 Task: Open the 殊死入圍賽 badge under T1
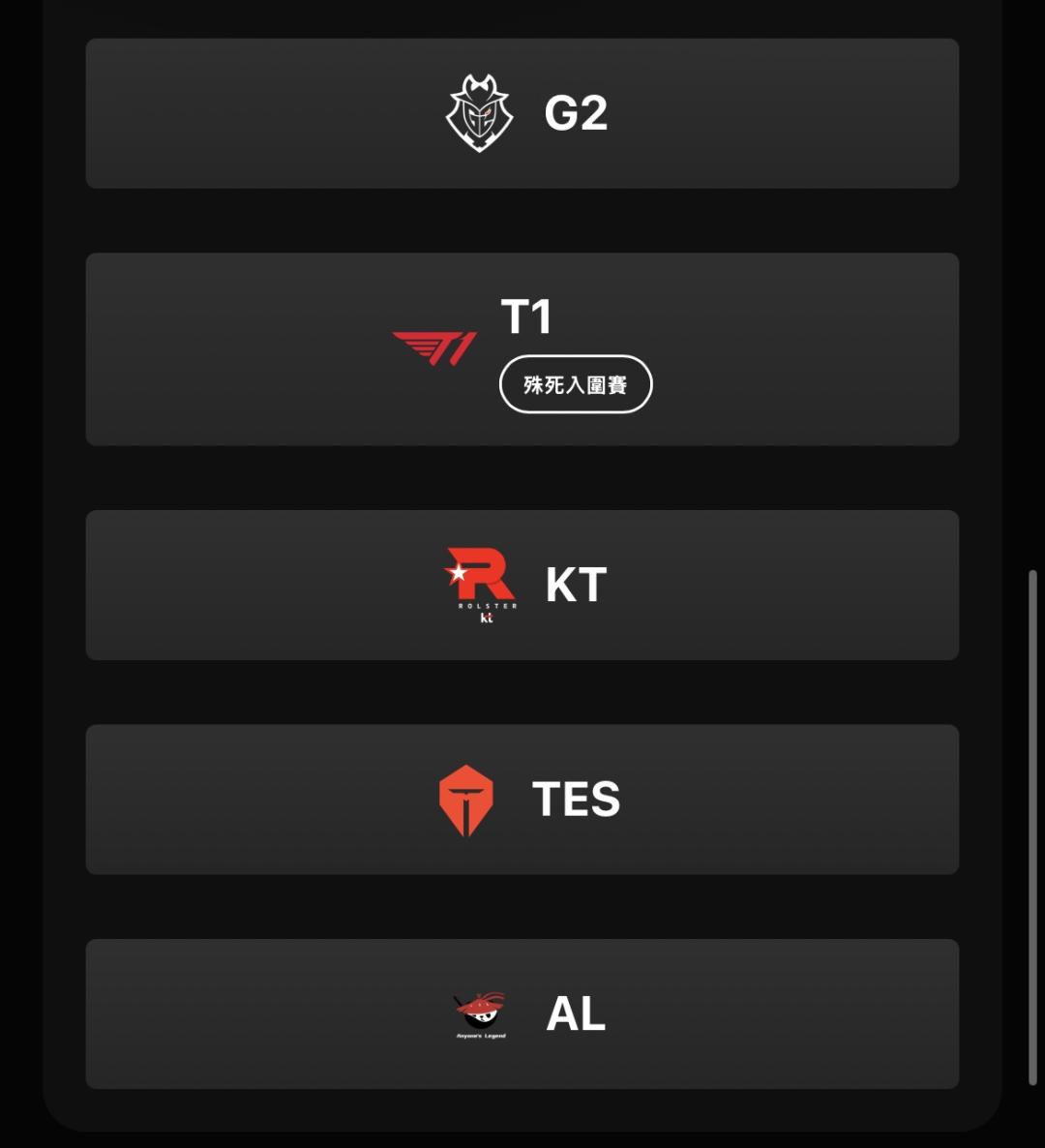(576, 384)
